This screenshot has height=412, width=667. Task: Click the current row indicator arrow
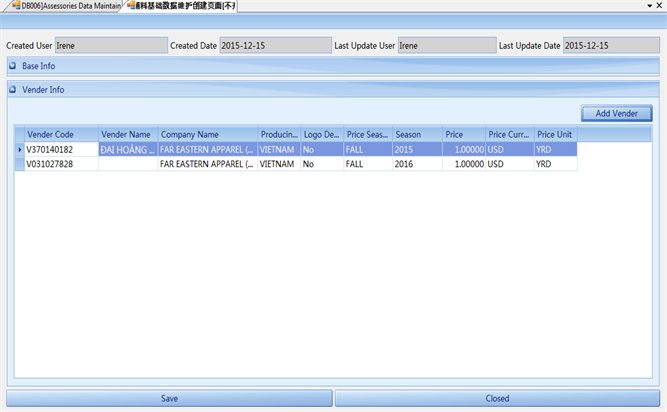click(x=19, y=149)
